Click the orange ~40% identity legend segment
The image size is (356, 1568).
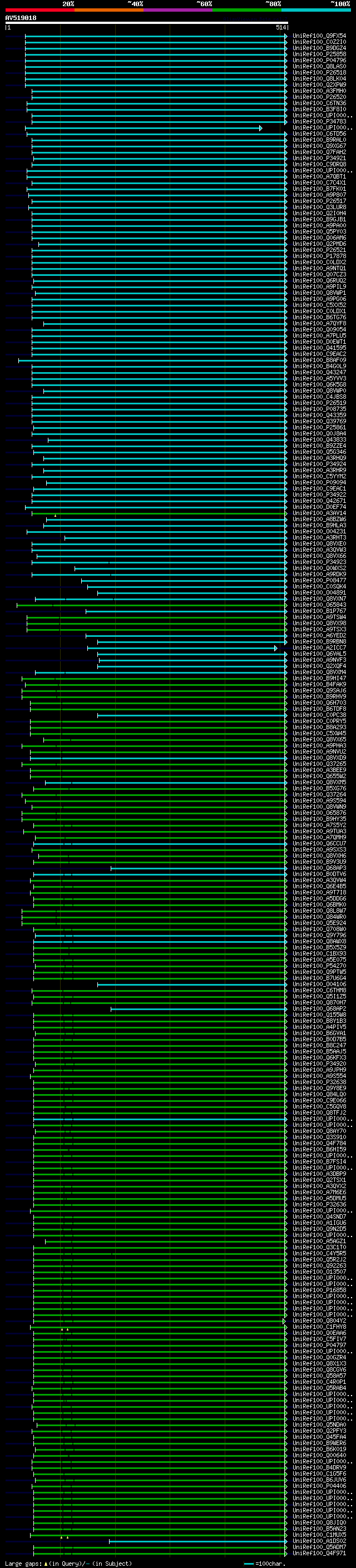point(109,11)
